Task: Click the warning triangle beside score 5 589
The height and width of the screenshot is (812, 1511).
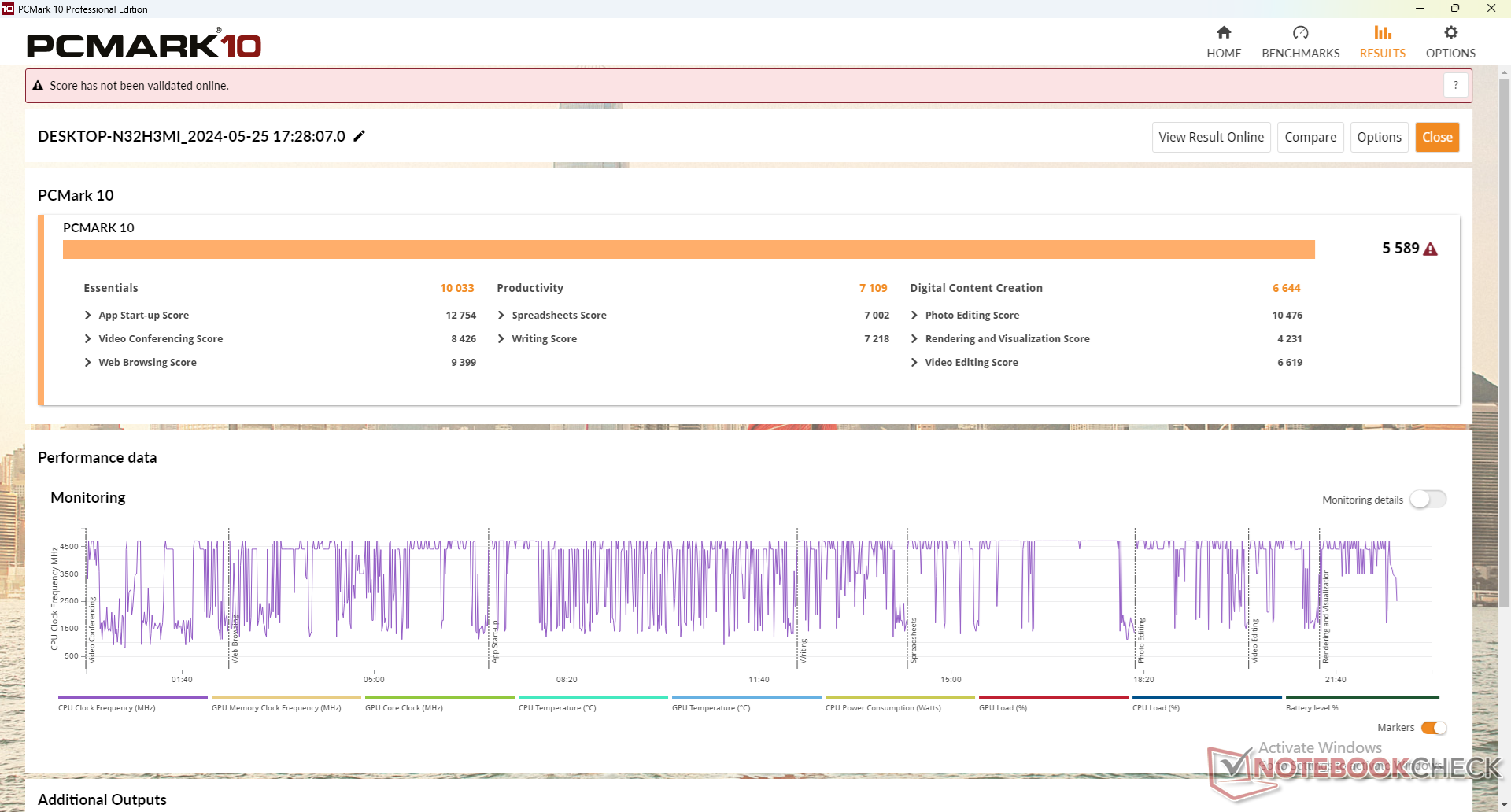Action: [1431, 249]
